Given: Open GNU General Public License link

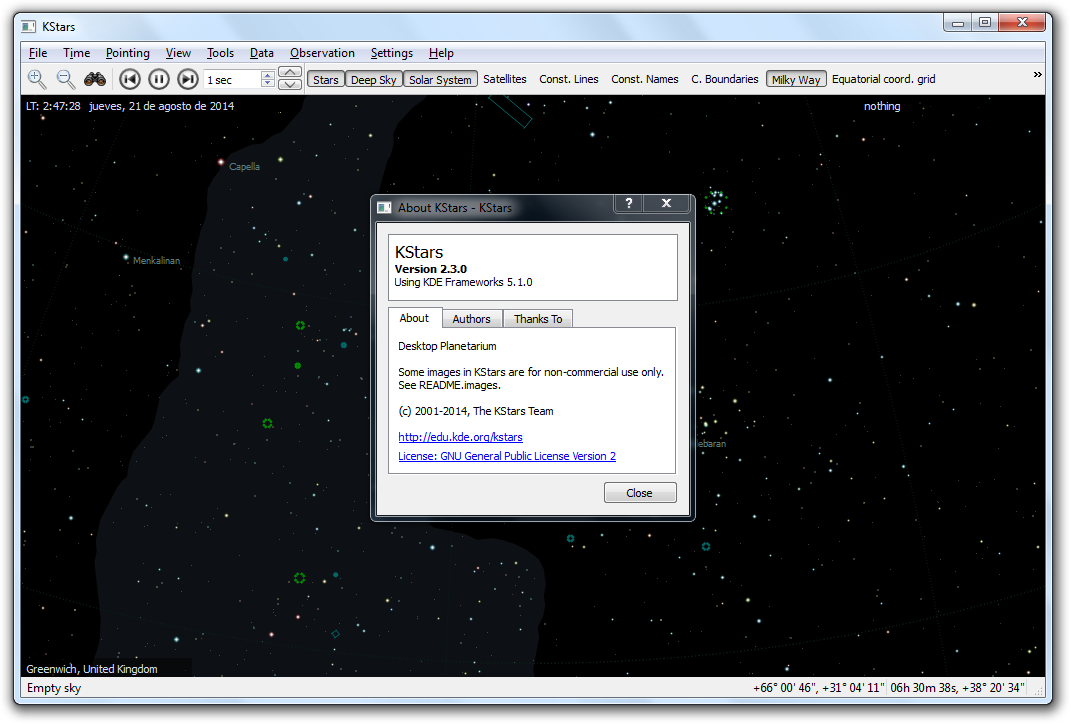Looking at the screenshot, I should point(507,456).
